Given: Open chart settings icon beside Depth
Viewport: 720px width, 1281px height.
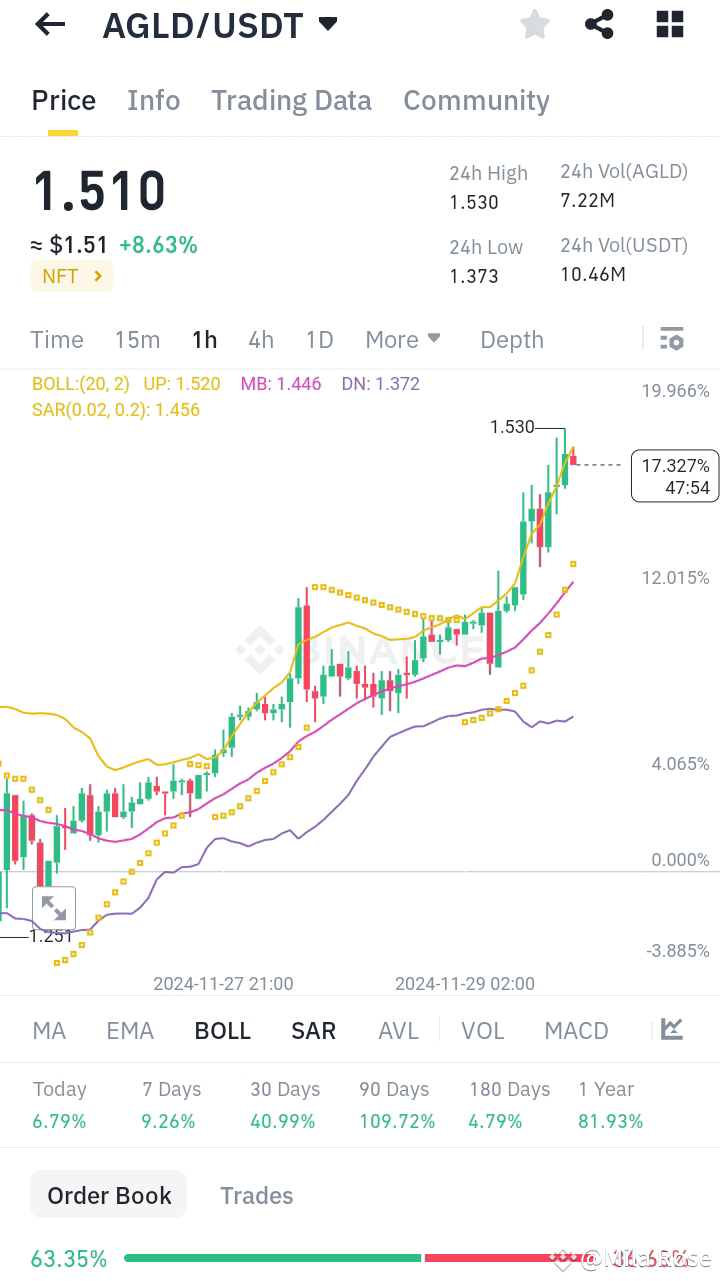Looking at the screenshot, I should coord(671,339).
